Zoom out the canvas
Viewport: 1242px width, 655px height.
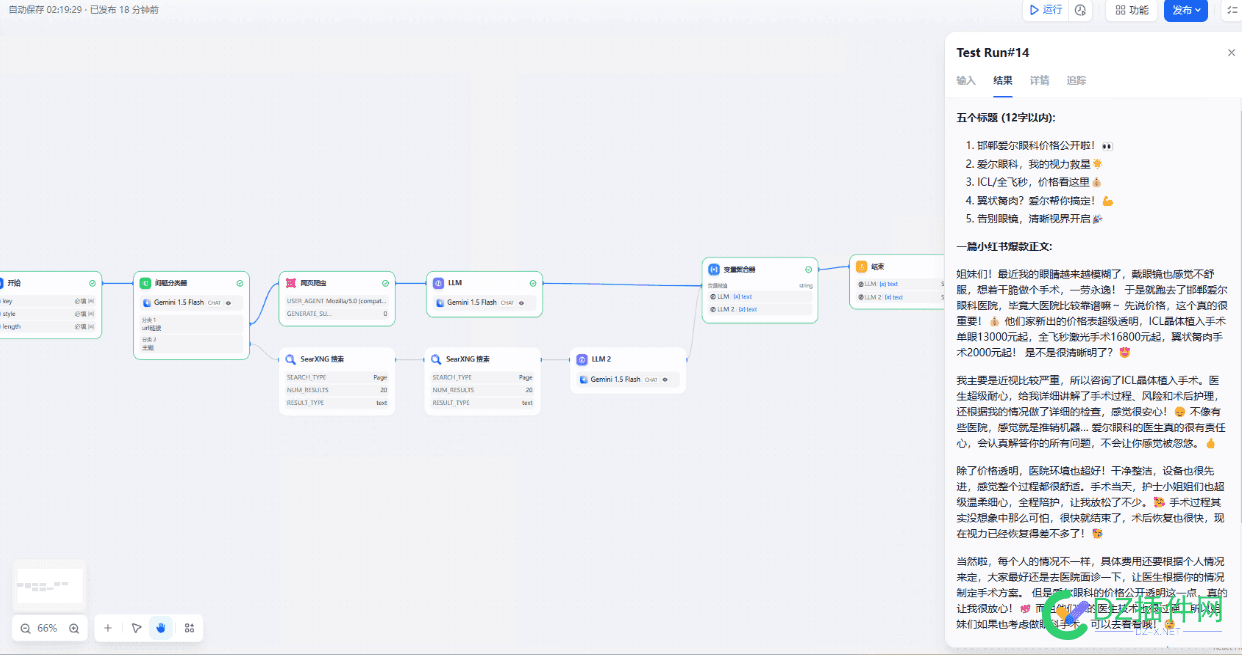[25, 628]
